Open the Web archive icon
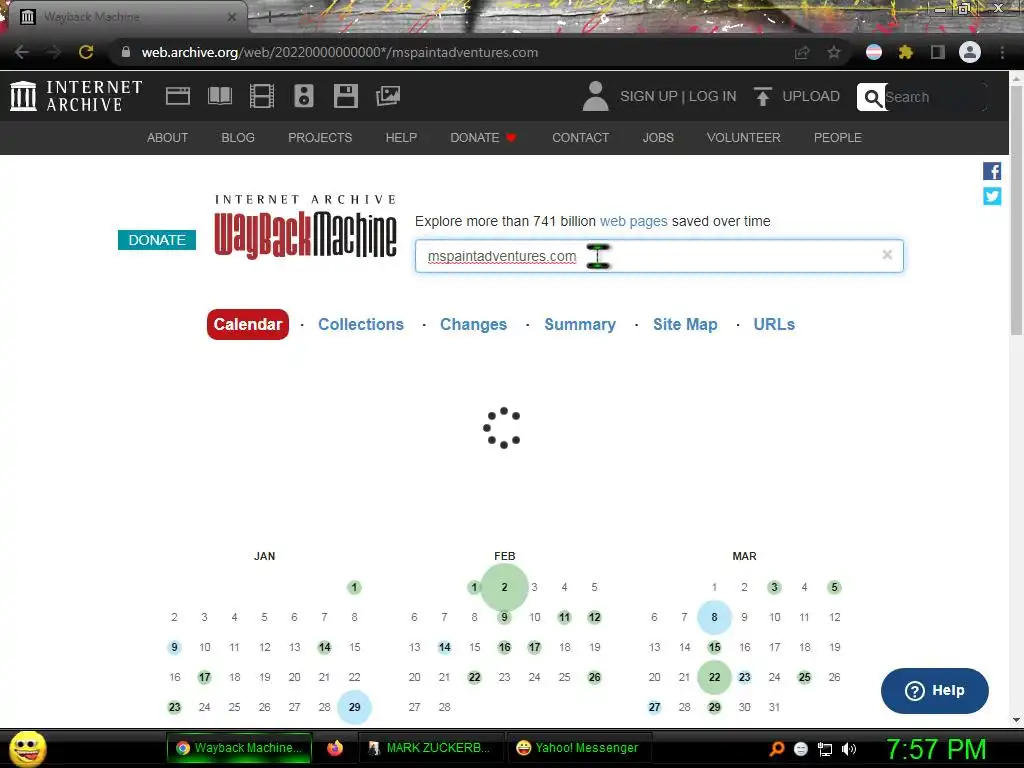This screenshot has width=1024, height=768. click(178, 96)
